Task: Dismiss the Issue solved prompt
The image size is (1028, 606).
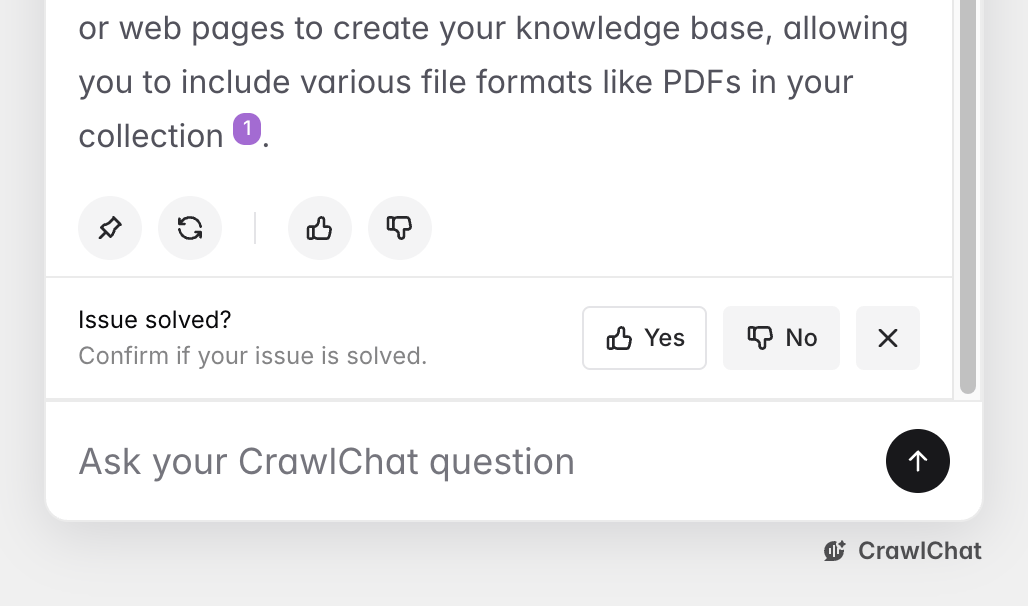Action: [888, 338]
